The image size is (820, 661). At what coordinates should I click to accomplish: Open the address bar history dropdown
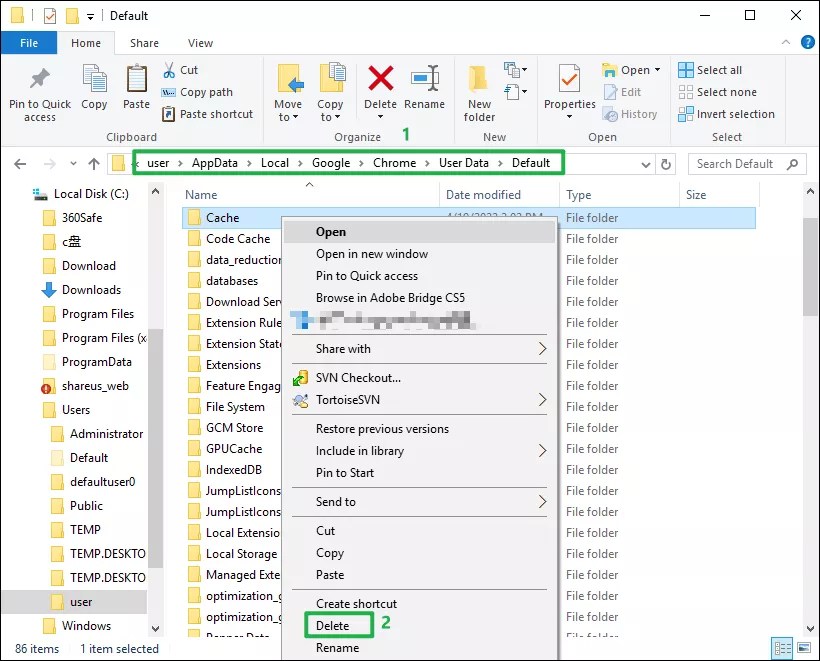point(646,165)
